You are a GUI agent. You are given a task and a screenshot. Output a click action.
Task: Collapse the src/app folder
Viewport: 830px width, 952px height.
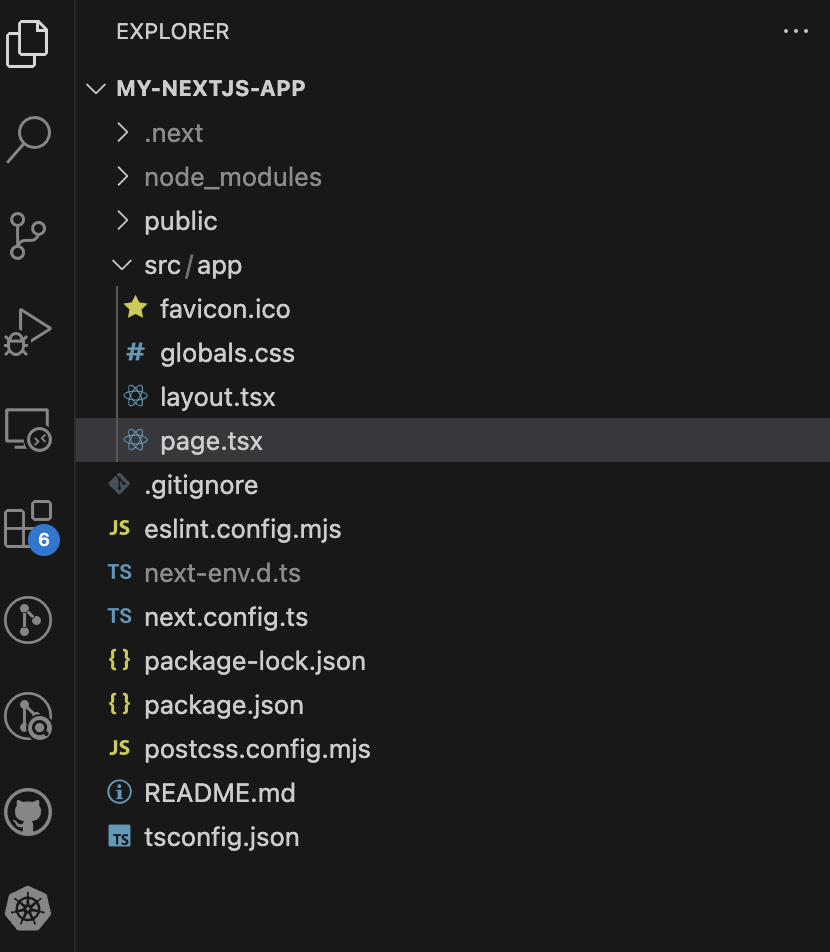[x=122, y=265]
